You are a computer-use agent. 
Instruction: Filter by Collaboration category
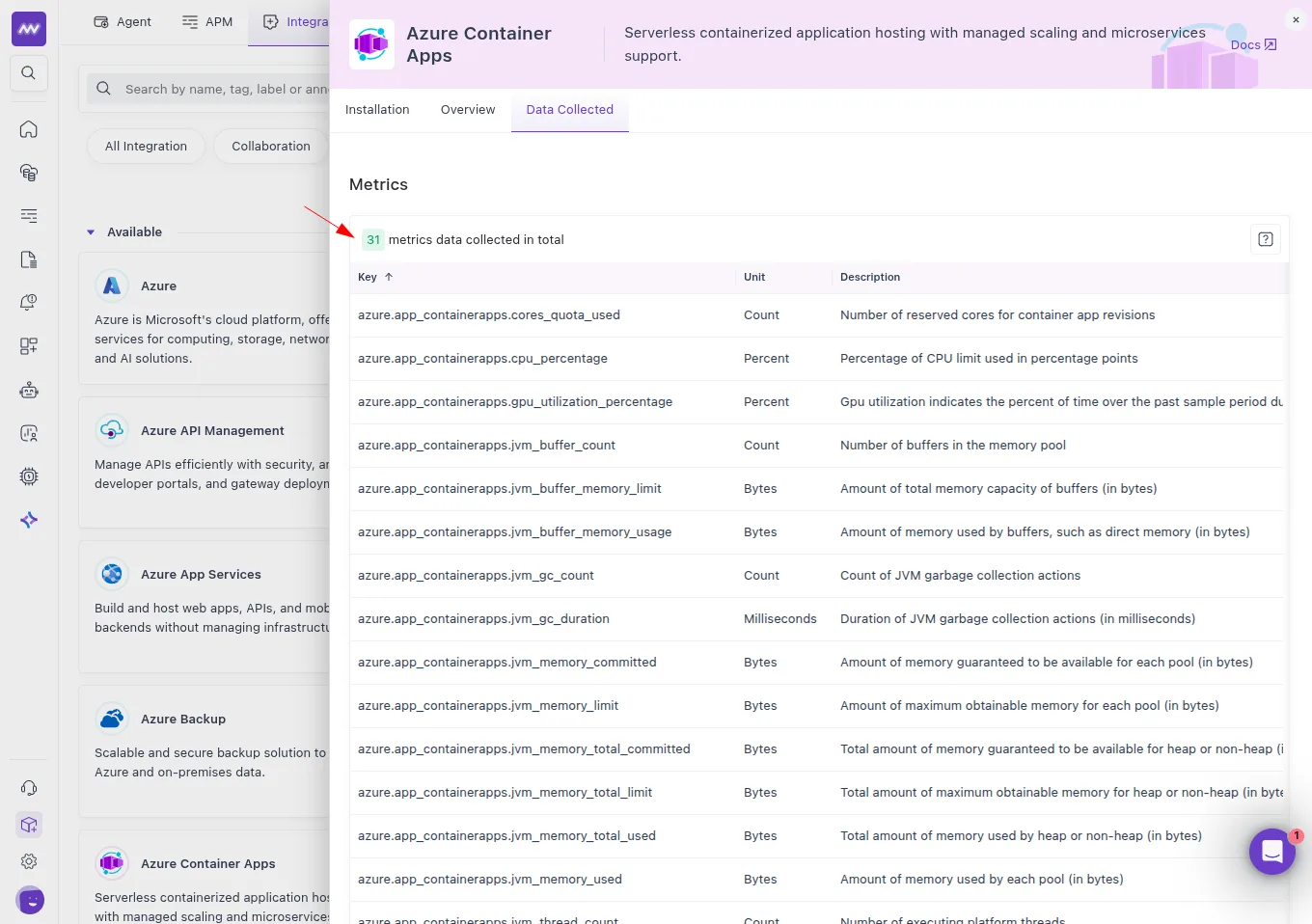(x=271, y=147)
